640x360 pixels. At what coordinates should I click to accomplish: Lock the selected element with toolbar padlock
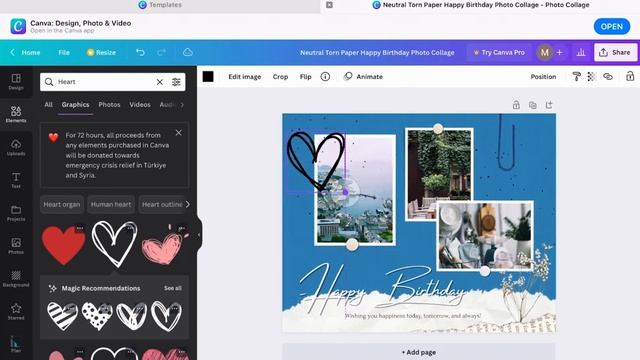coord(630,76)
